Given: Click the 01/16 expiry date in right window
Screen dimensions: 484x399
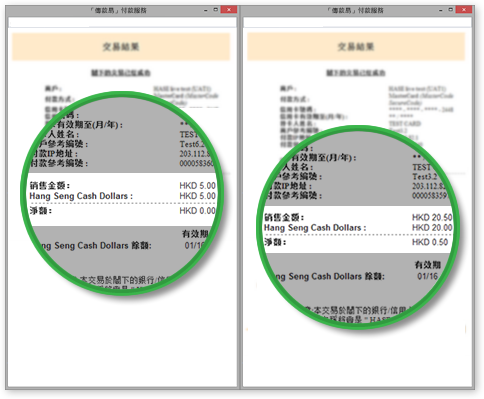Looking at the screenshot, I should click(428, 276).
